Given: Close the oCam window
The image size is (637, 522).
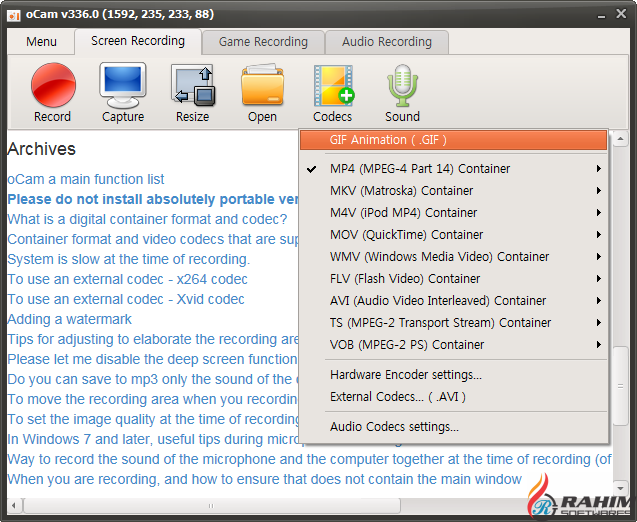Looking at the screenshot, I should pos(621,14).
